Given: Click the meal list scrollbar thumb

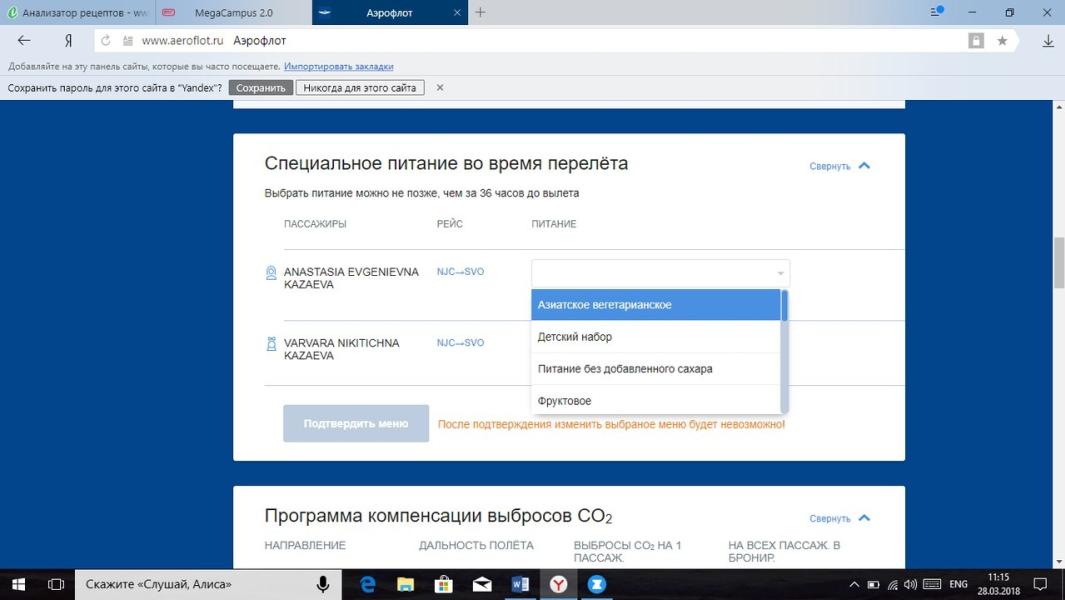Looking at the screenshot, I should pos(784,305).
